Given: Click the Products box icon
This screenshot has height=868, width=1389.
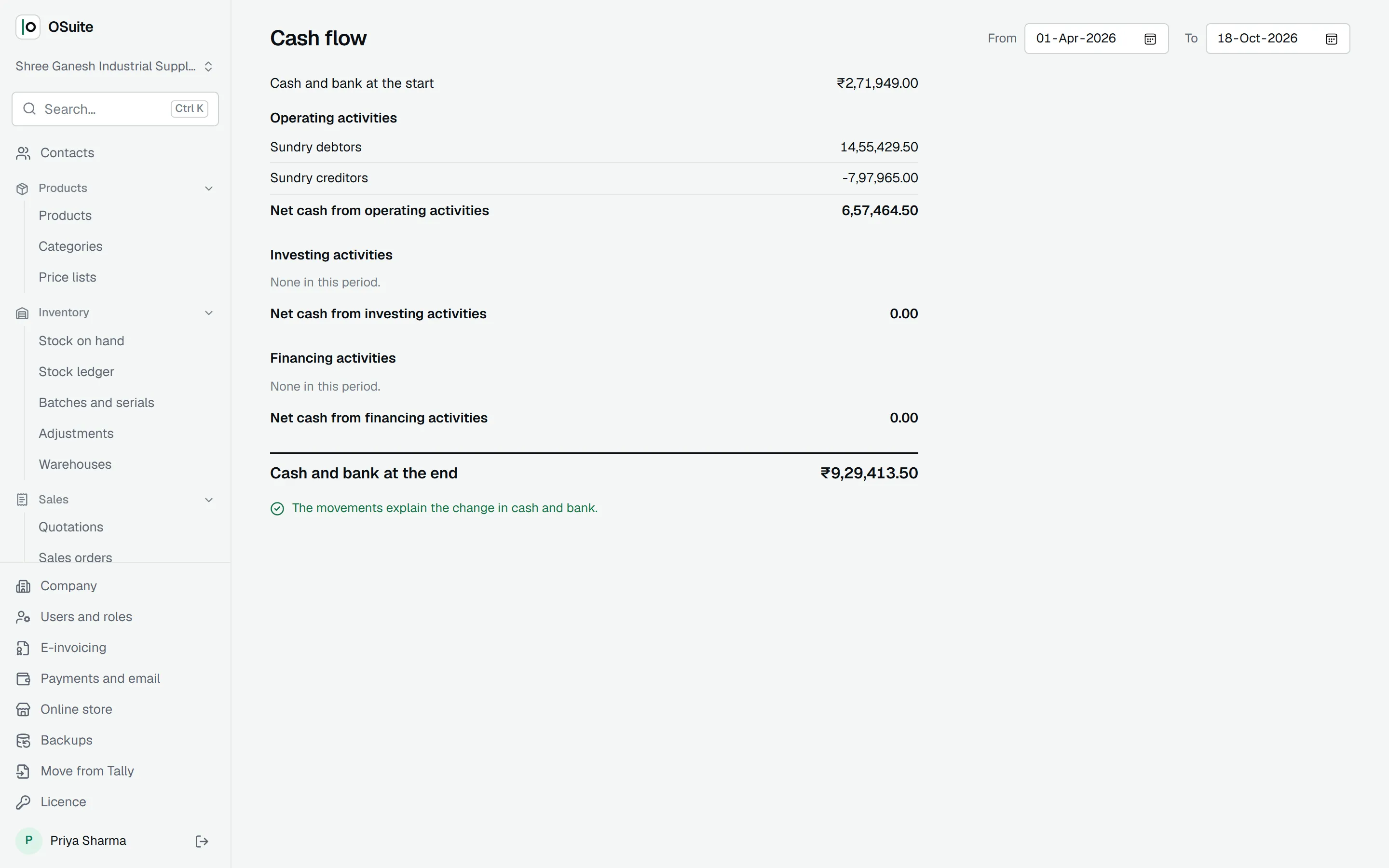Looking at the screenshot, I should click(22, 189).
